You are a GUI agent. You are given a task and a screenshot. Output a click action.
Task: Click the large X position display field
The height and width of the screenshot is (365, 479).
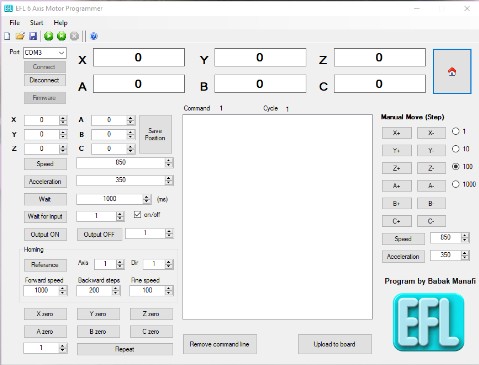tap(139, 57)
